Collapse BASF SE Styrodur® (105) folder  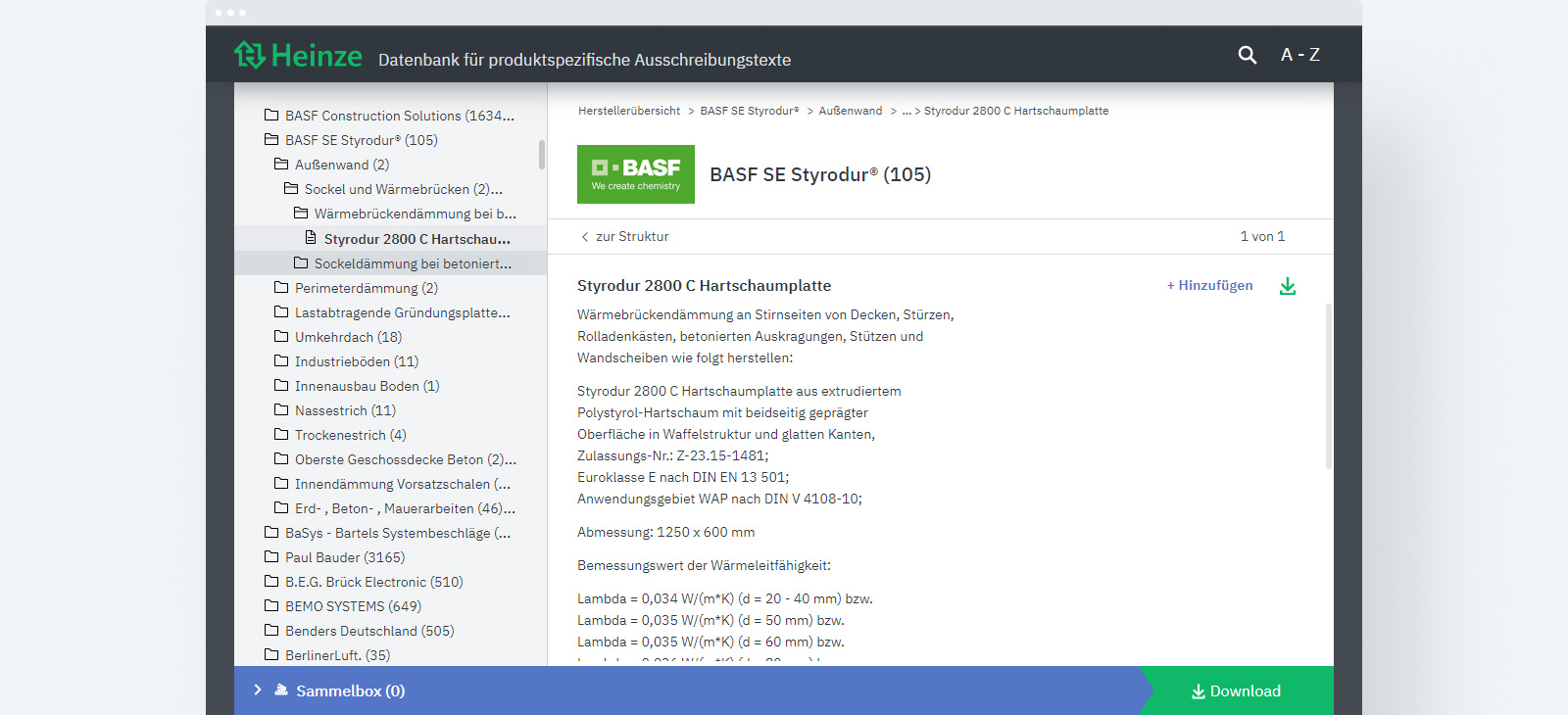351,140
